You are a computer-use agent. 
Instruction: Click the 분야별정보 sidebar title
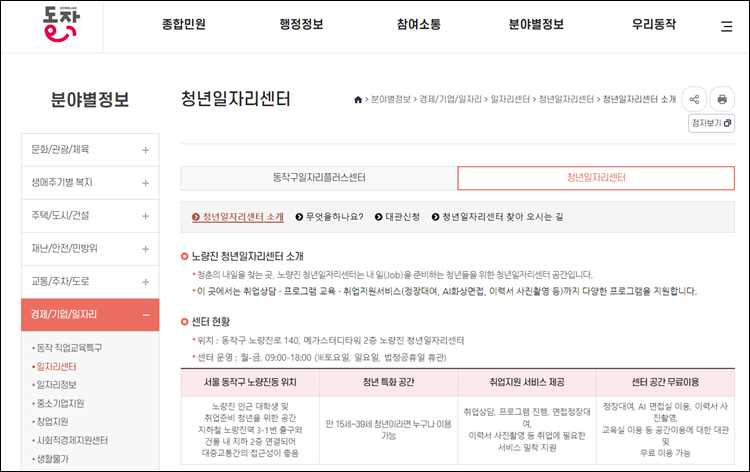click(x=90, y=99)
